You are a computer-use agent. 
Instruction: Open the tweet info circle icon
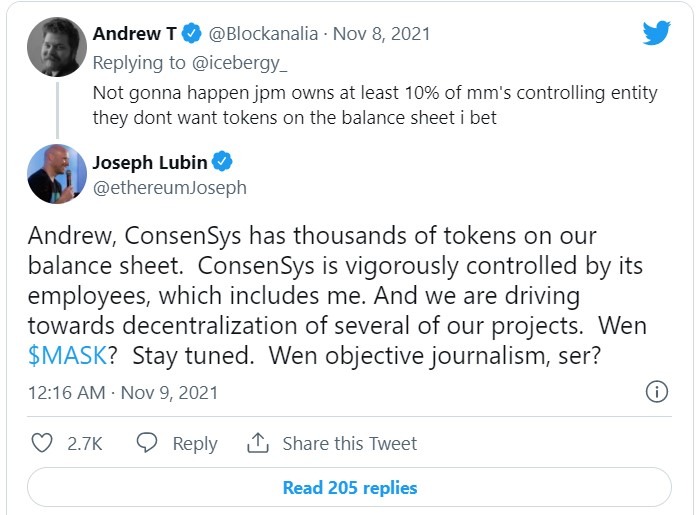(657, 391)
